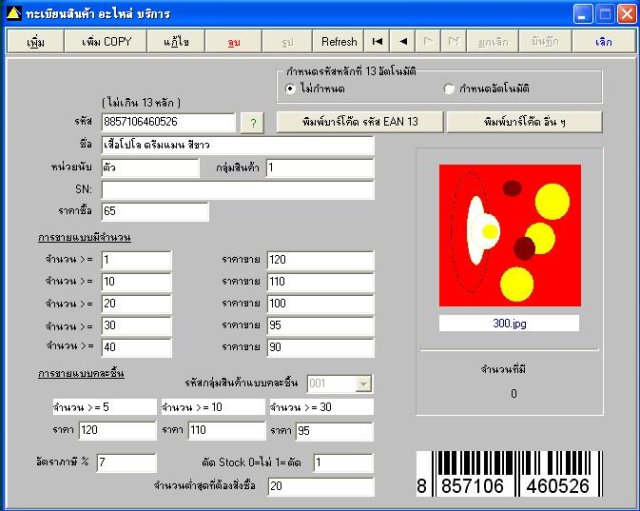
Task: Click the red product image thumbnail
Action: pos(510,236)
